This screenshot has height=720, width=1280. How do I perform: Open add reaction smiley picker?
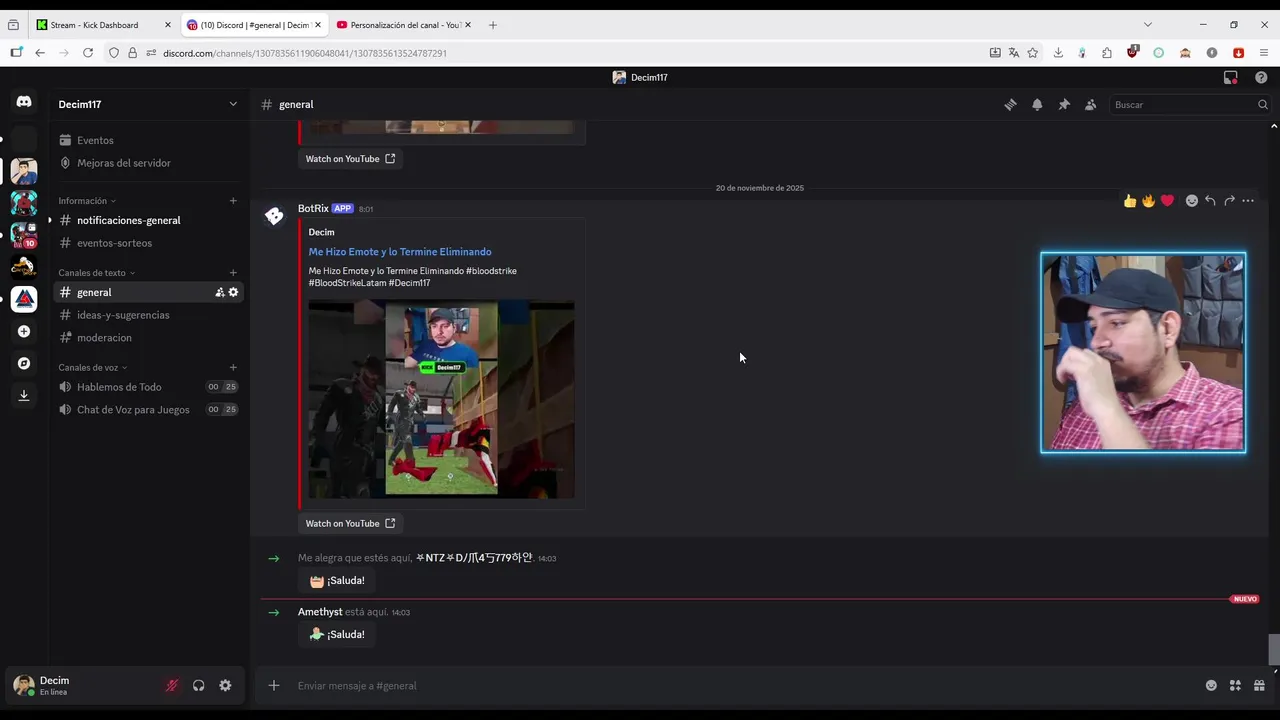click(1191, 201)
